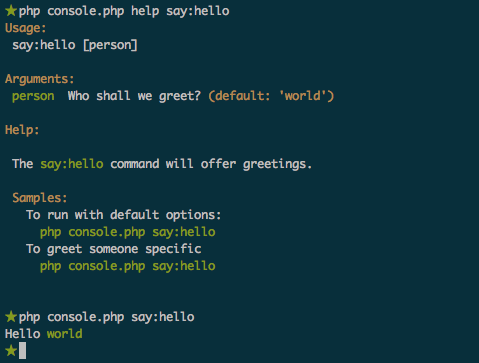This screenshot has width=479, height=363.
Task: Click the 'php console.php help say:hello' command
Action: click(x=124, y=11)
